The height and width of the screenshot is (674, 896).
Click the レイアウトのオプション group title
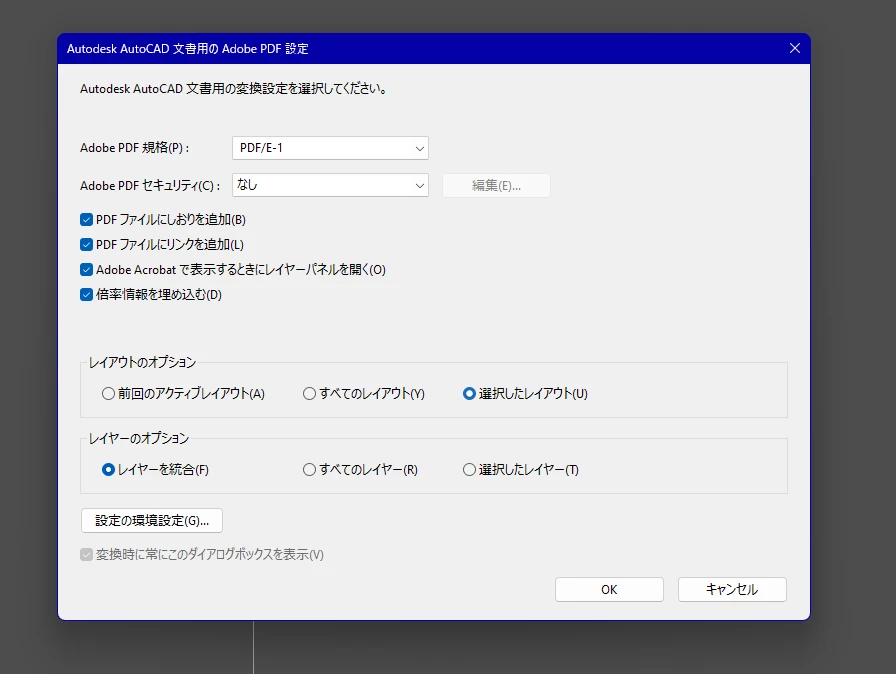[x=142, y=362]
